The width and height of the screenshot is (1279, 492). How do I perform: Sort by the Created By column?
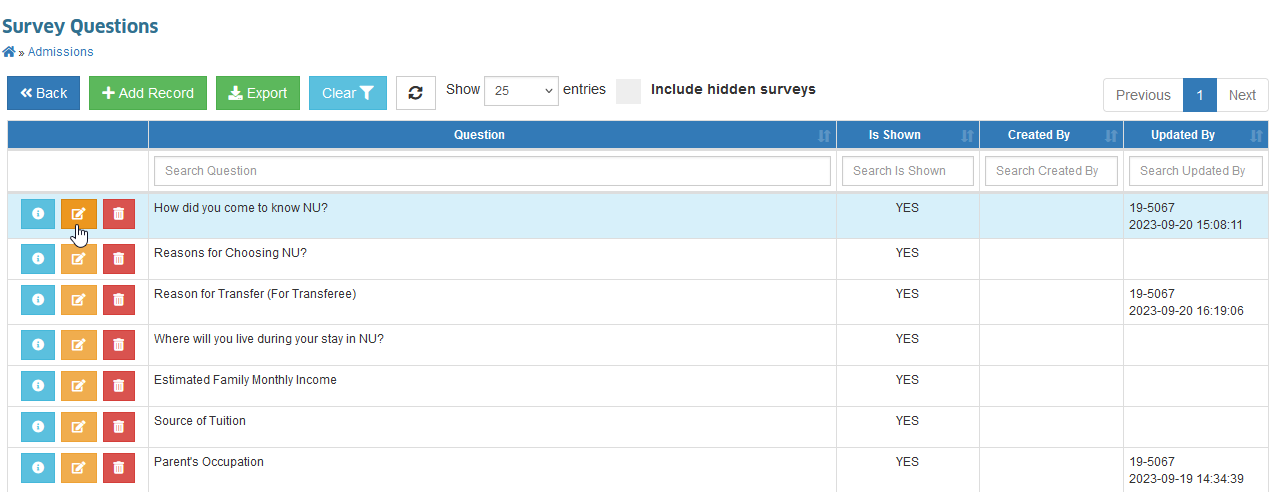coord(1051,135)
